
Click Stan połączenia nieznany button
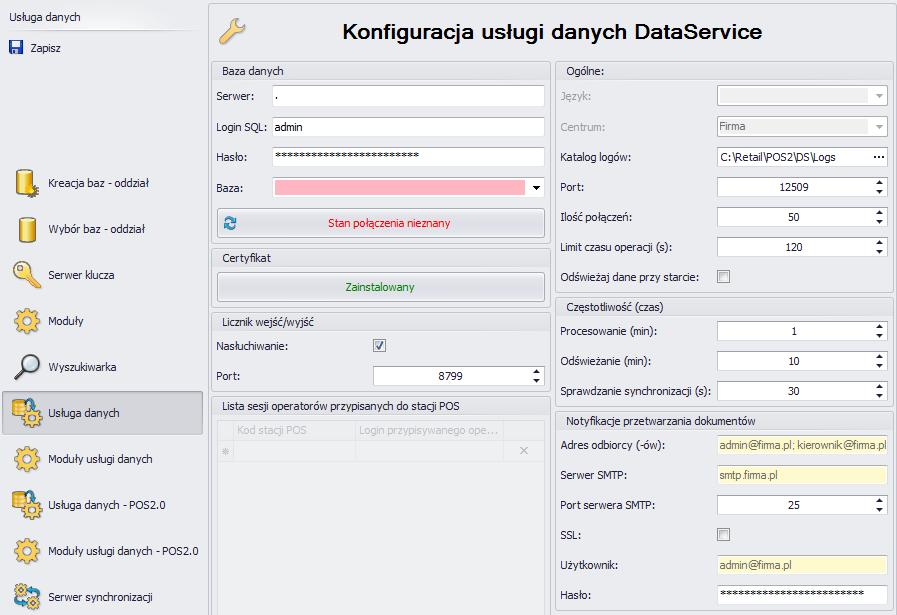click(x=380, y=223)
